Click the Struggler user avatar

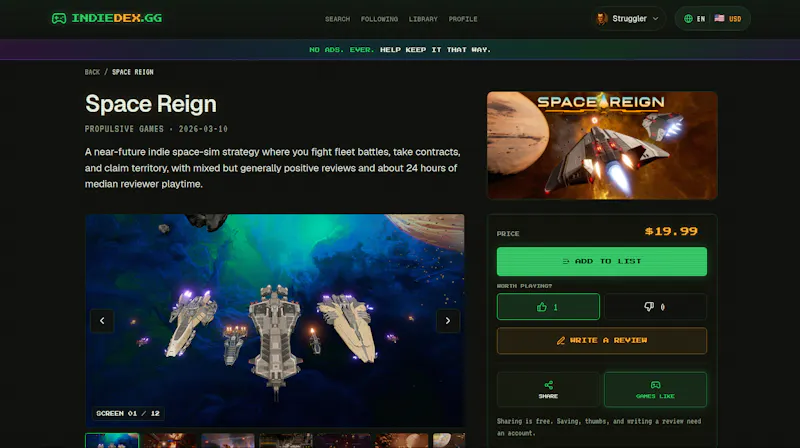pos(602,18)
